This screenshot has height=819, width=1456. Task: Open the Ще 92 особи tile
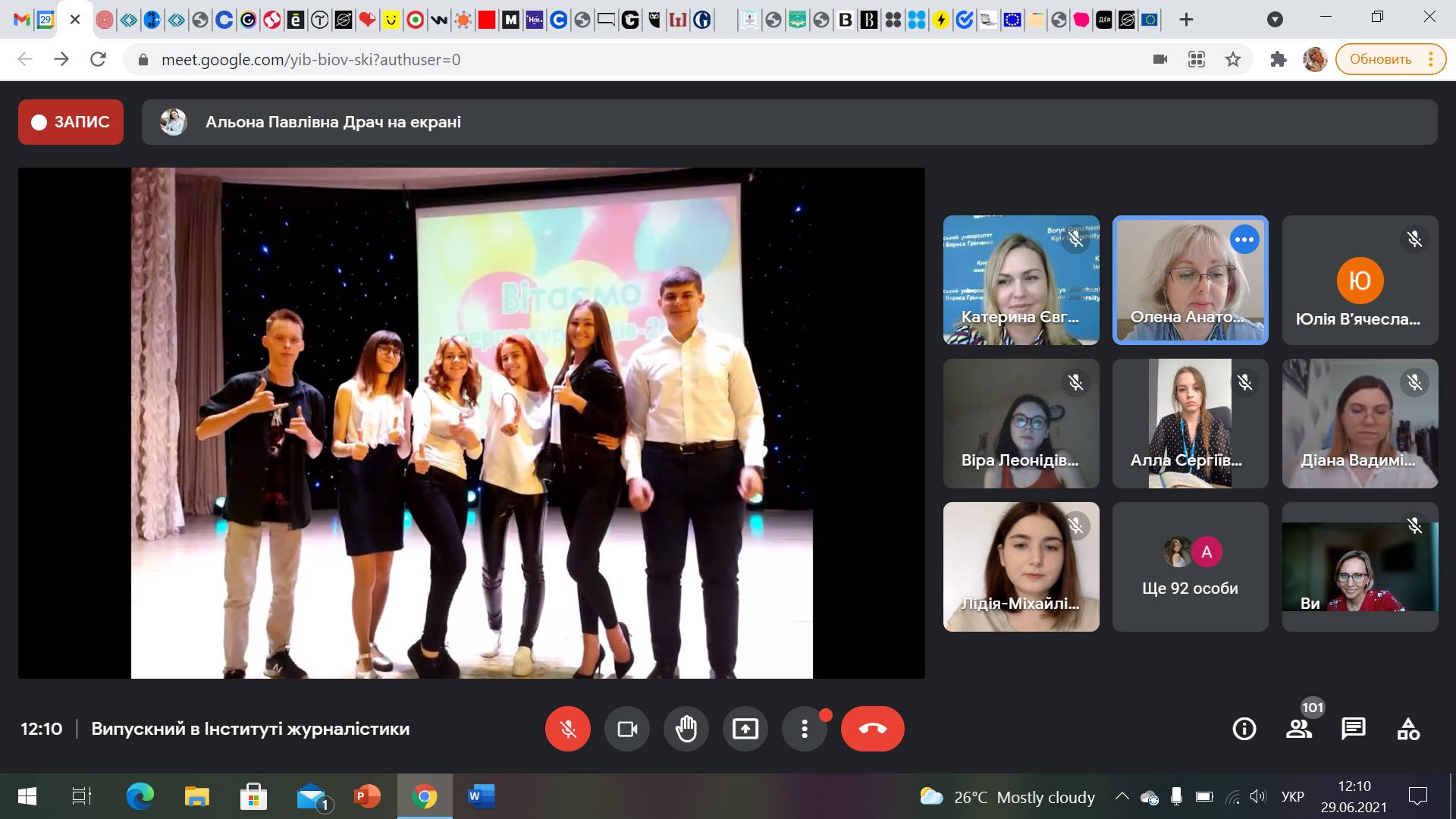click(x=1190, y=567)
